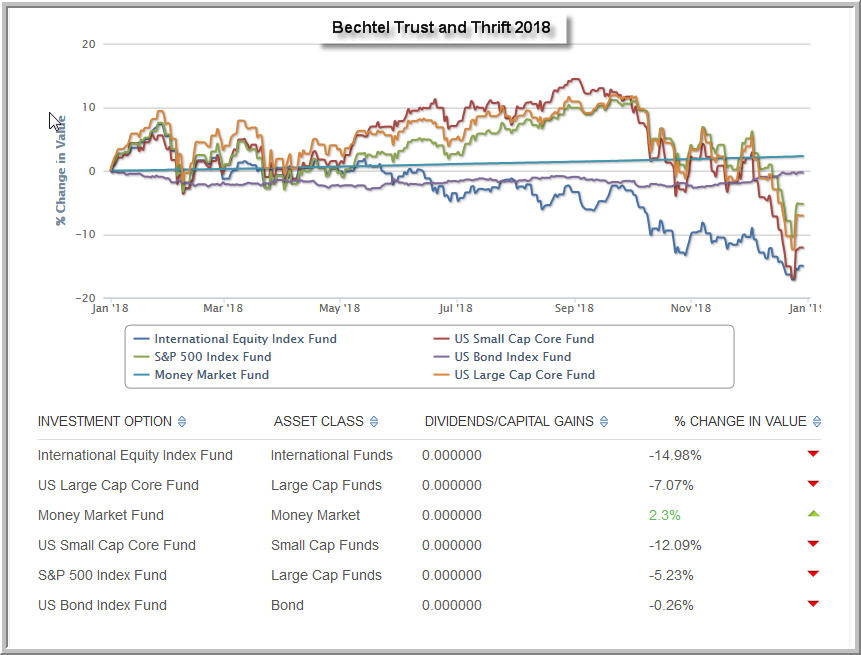Click the Bond asset class cell

click(x=287, y=605)
